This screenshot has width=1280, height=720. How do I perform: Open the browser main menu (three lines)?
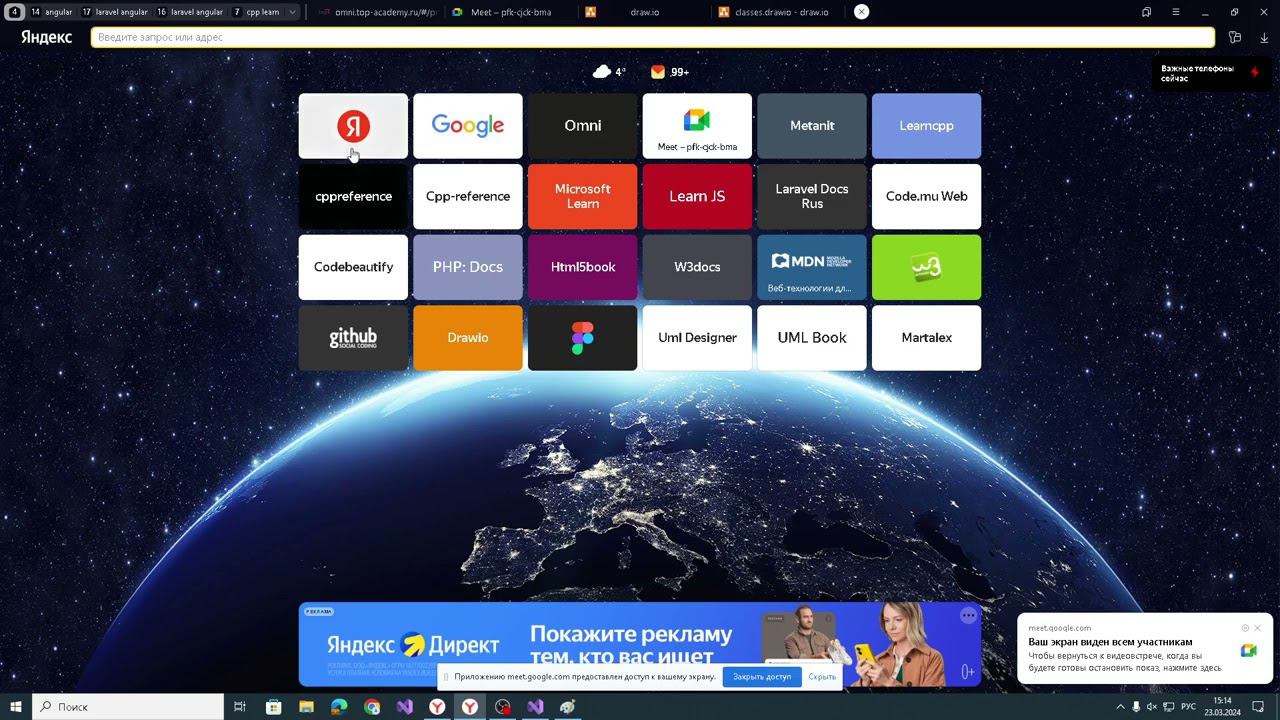[1176, 12]
